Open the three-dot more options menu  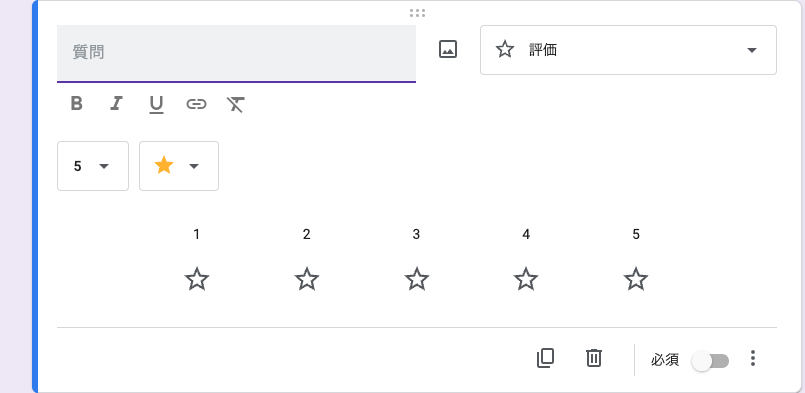[753, 358]
